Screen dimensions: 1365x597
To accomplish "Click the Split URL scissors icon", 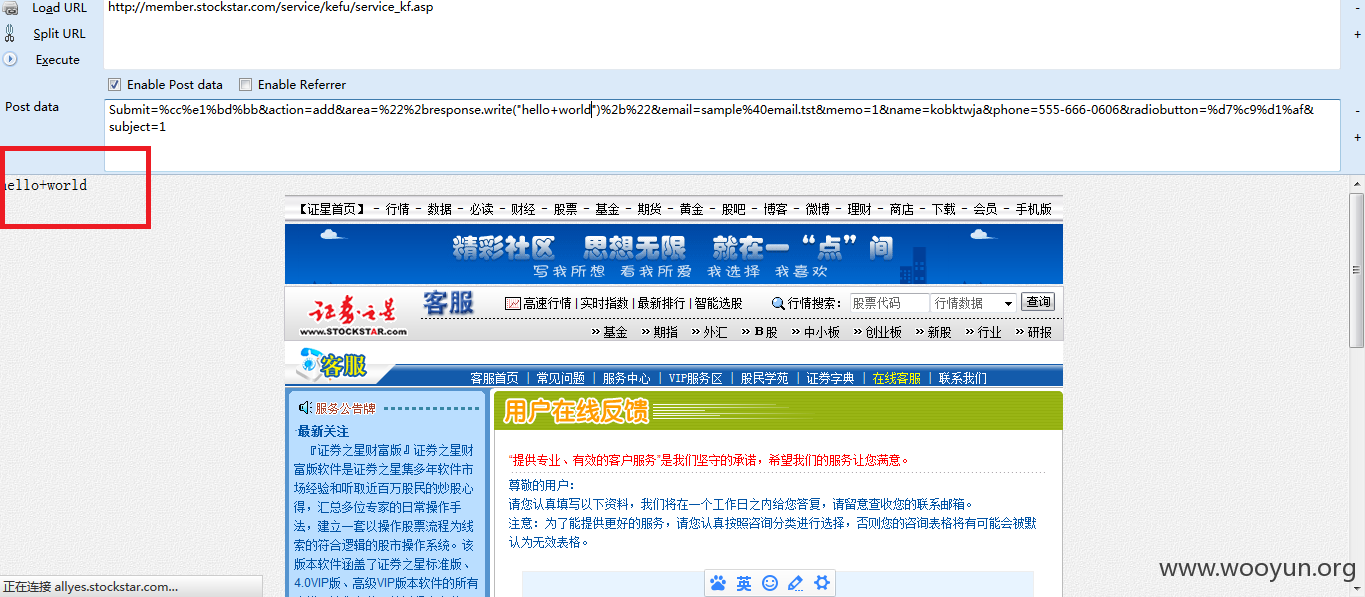I will click(x=10, y=33).
